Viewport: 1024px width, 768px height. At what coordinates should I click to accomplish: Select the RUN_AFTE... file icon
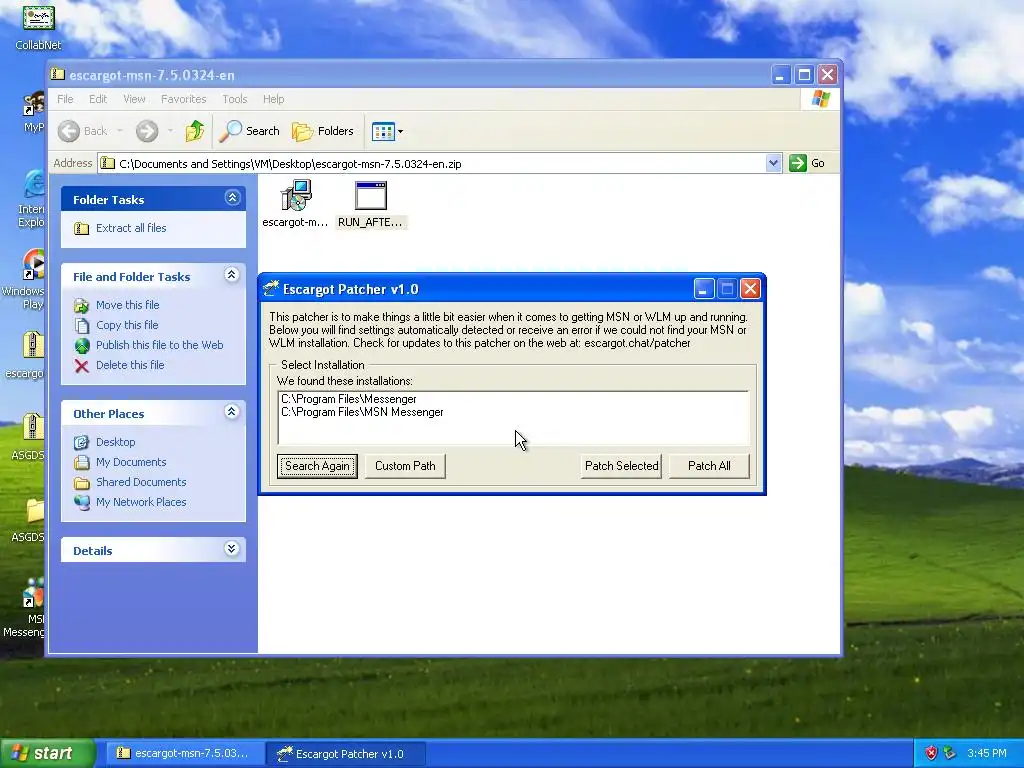tap(370, 195)
